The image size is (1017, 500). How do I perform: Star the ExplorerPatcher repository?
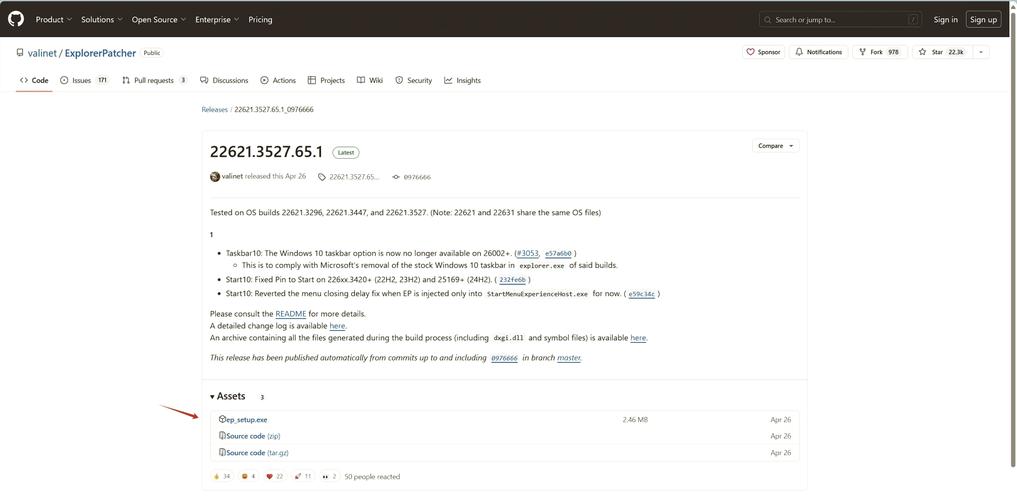pyautogui.click(x=931, y=52)
